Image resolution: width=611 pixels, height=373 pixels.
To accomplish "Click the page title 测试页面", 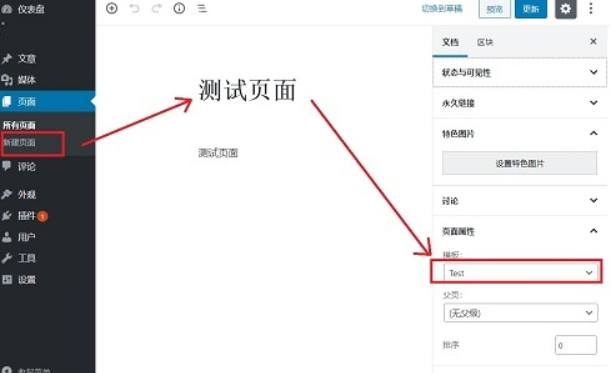I will pyautogui.click(x=247, y=90).
